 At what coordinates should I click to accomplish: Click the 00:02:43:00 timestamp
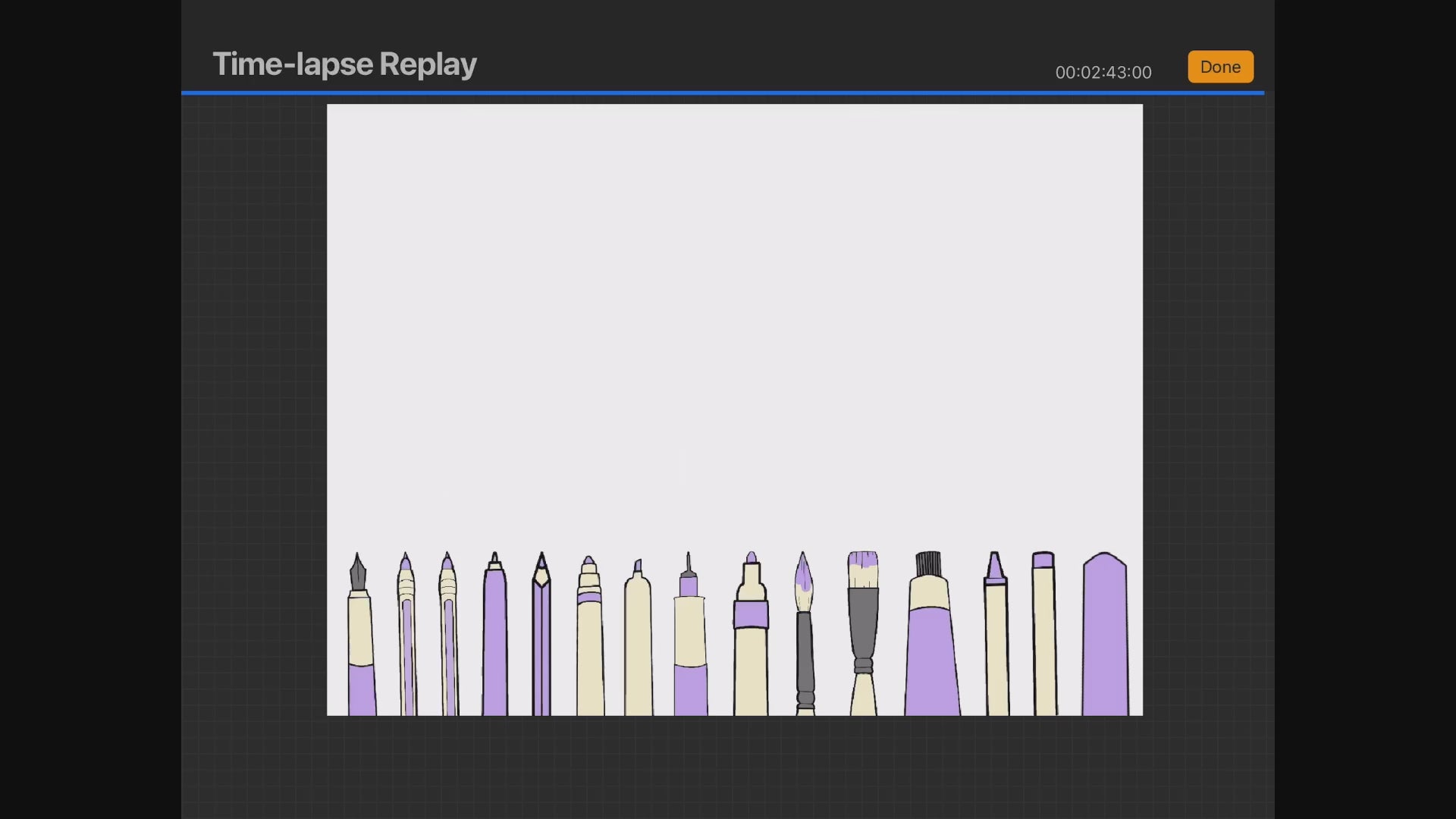(x=1103, y=72)
